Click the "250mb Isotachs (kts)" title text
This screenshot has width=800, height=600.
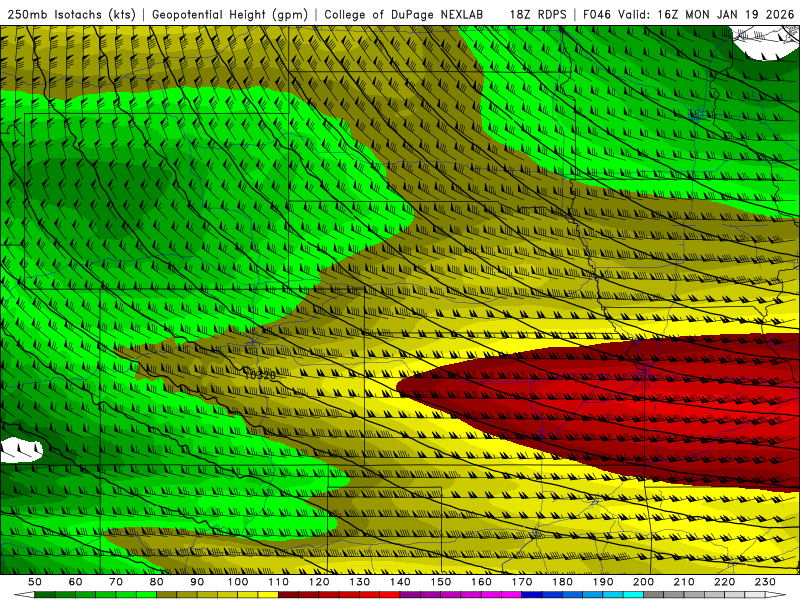[72, 15]
